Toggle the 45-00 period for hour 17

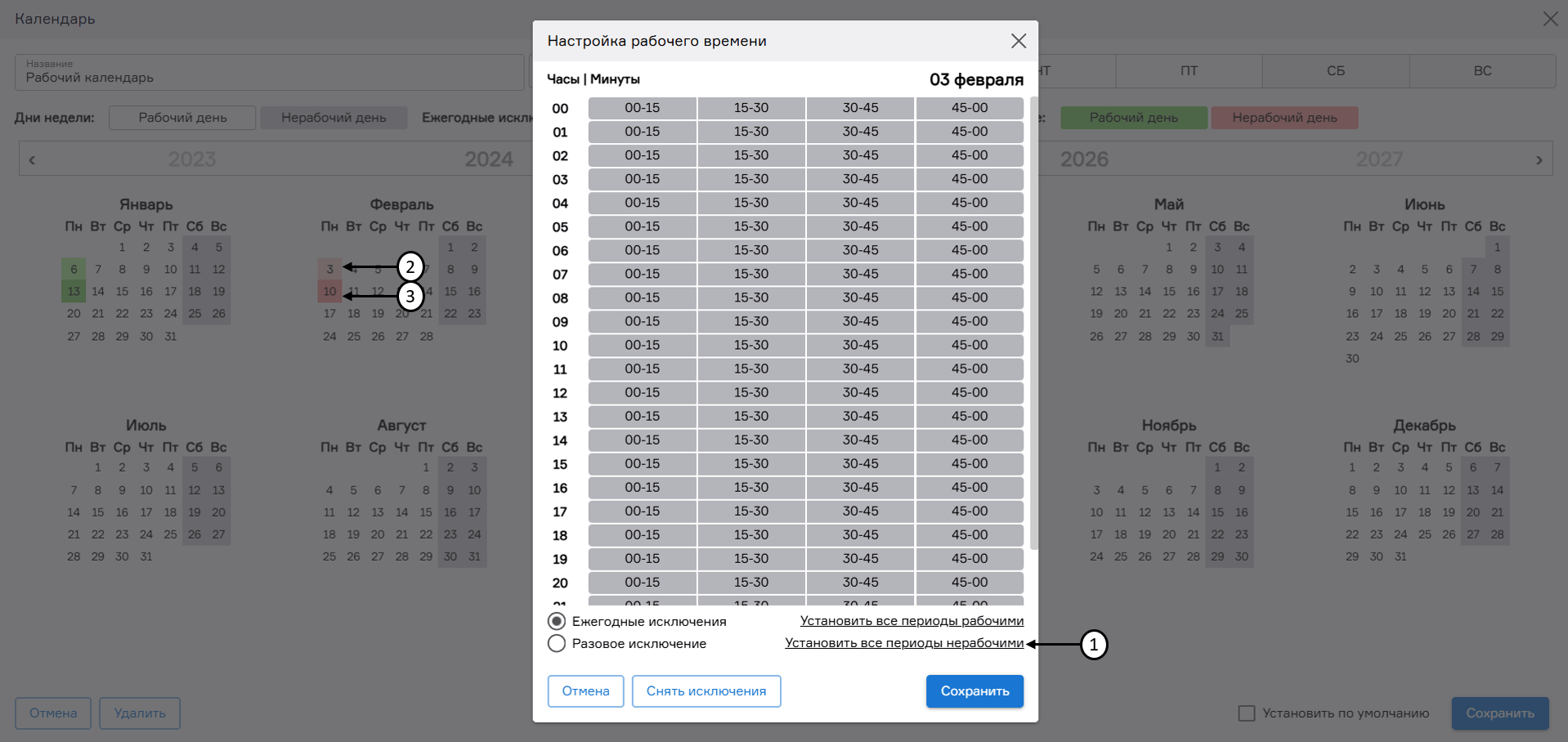pos(970,512)
